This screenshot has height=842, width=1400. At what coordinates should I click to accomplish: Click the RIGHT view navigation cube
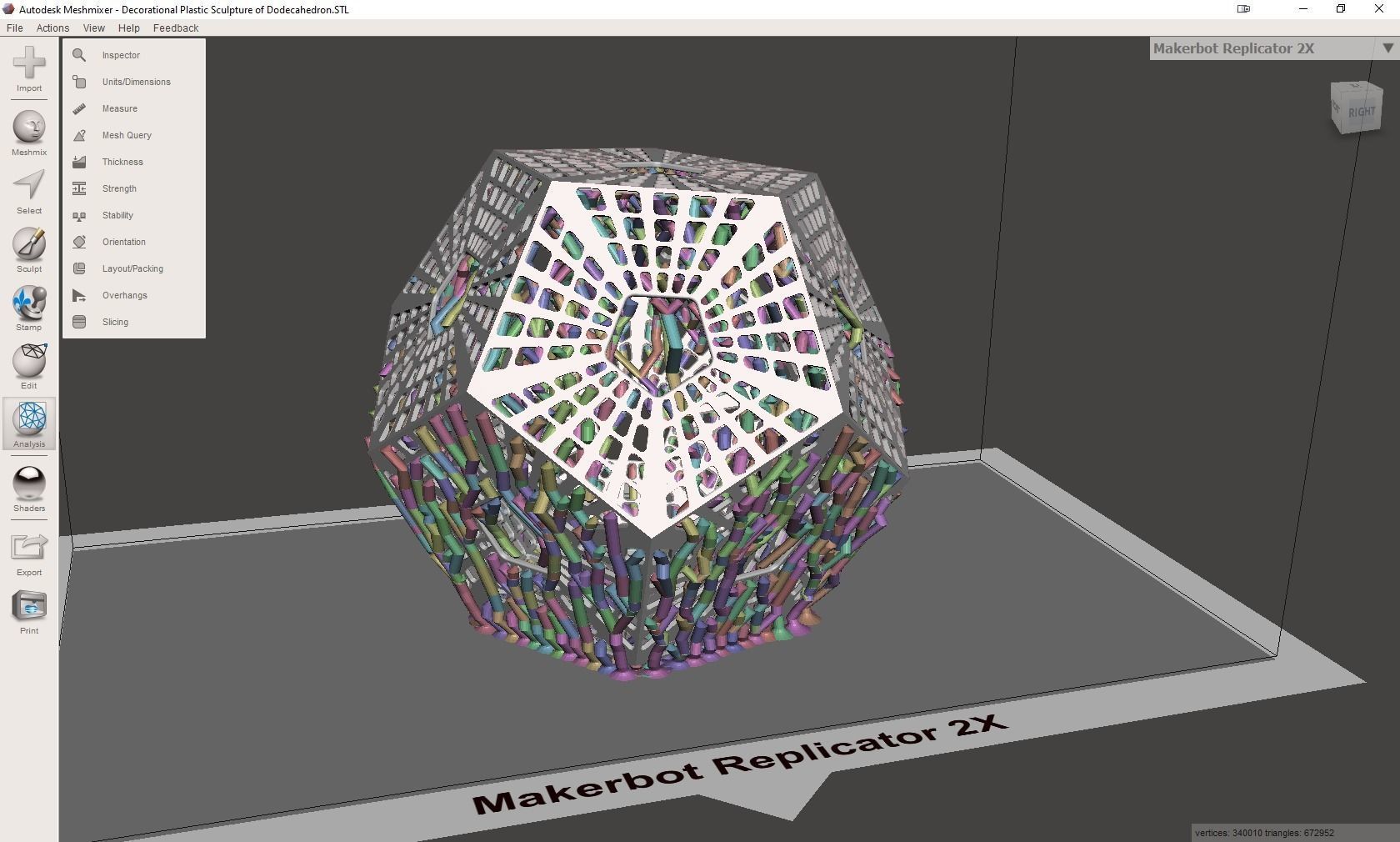point(1357,108)
